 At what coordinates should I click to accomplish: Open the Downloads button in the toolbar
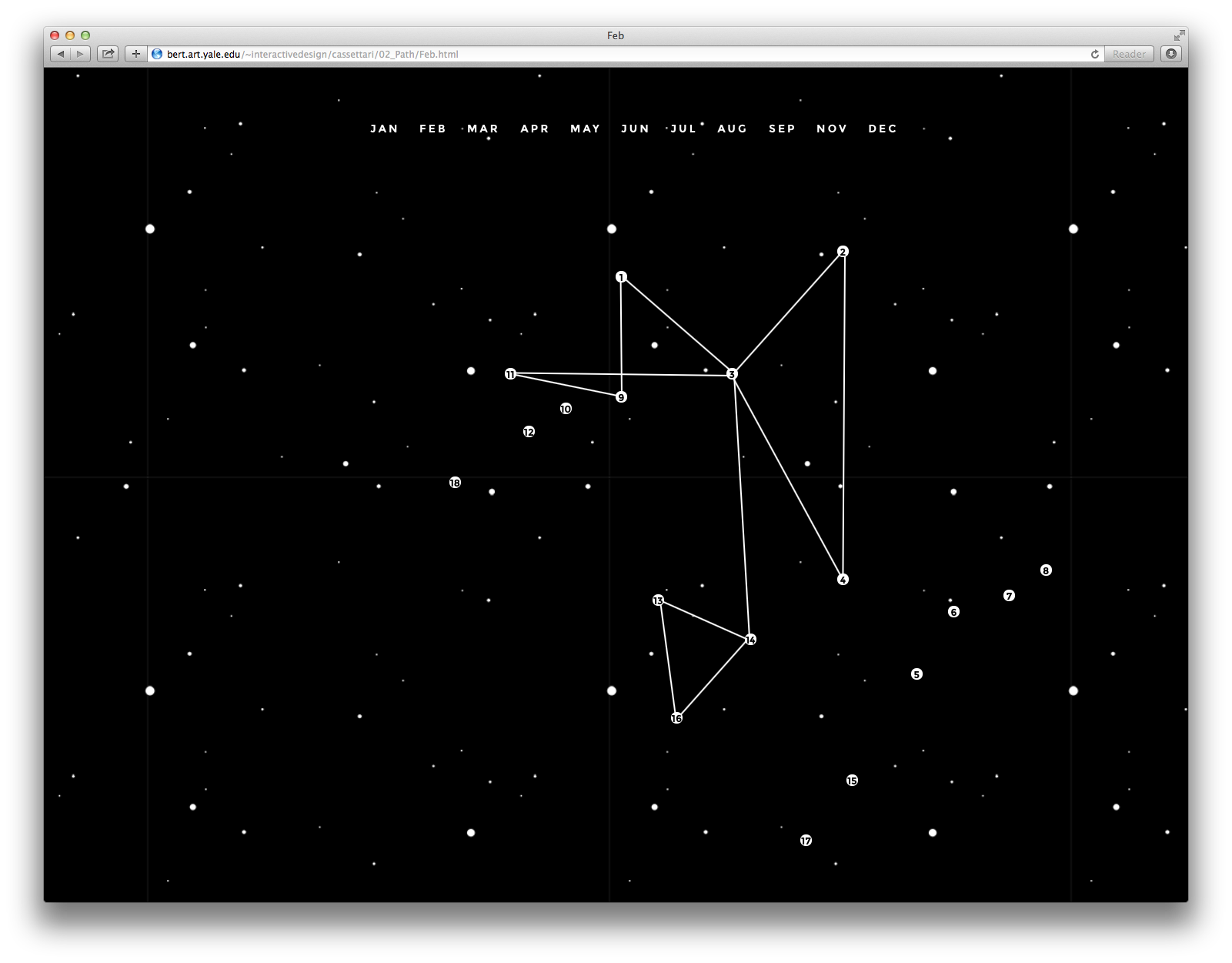point(1170,54)
